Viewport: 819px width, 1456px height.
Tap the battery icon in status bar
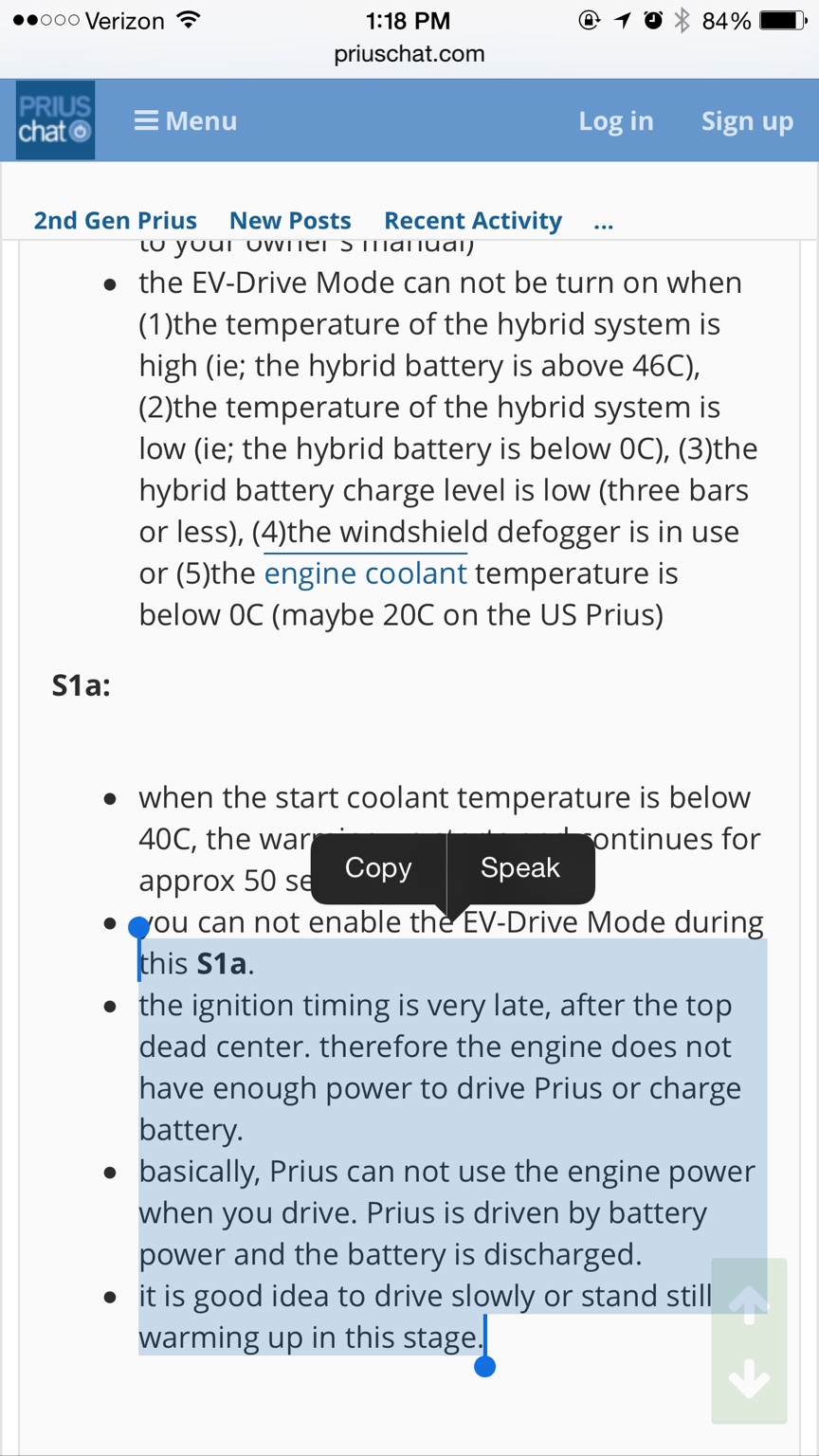coord(783,21)
